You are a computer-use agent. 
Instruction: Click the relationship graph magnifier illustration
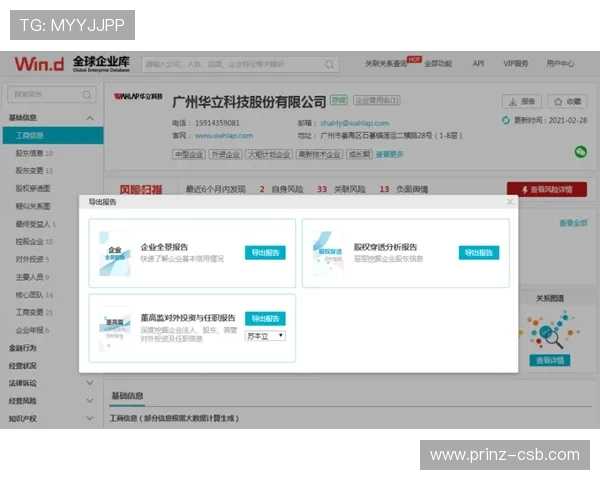(550, 330)
